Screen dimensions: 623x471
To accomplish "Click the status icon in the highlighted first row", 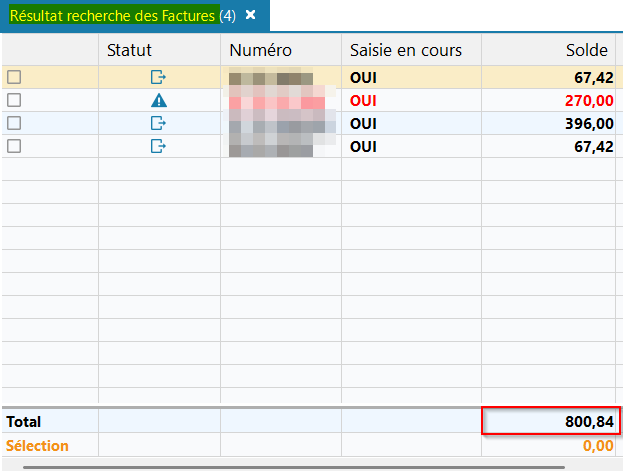I will tap(158, 77).
